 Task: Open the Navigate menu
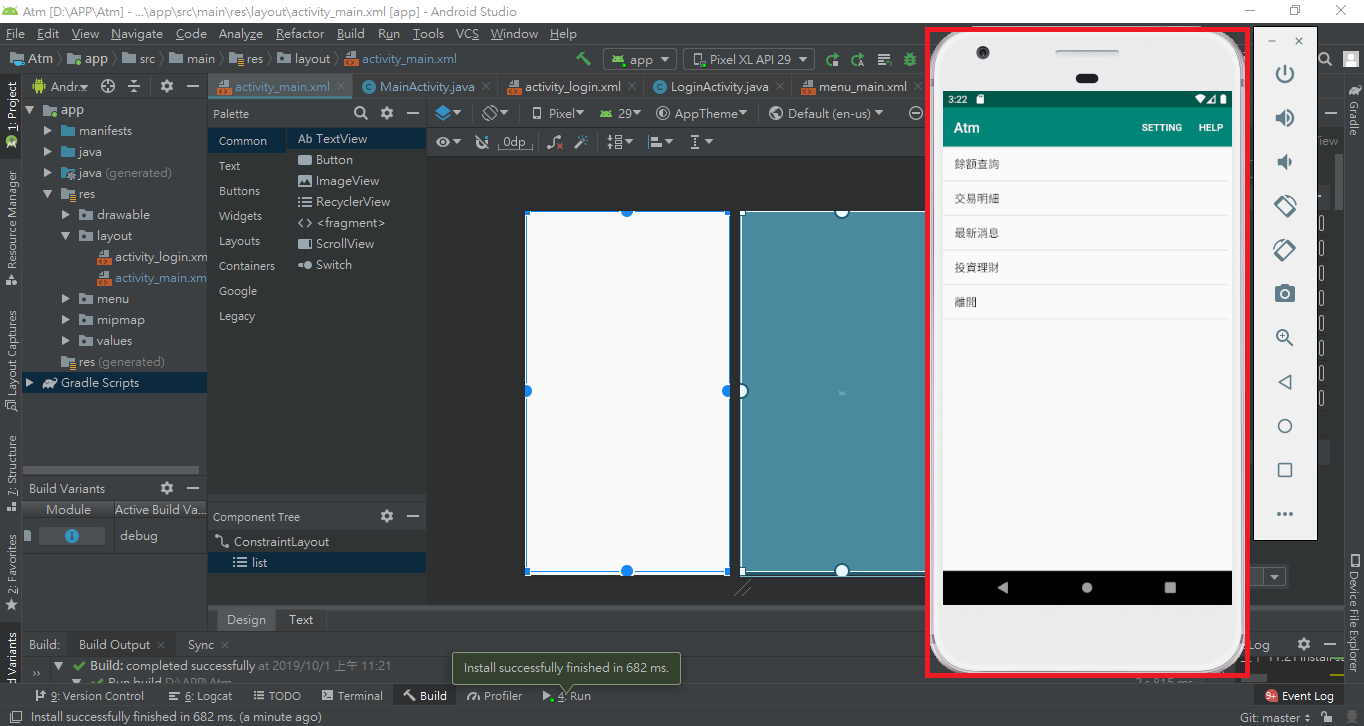(x=136, y=33)
